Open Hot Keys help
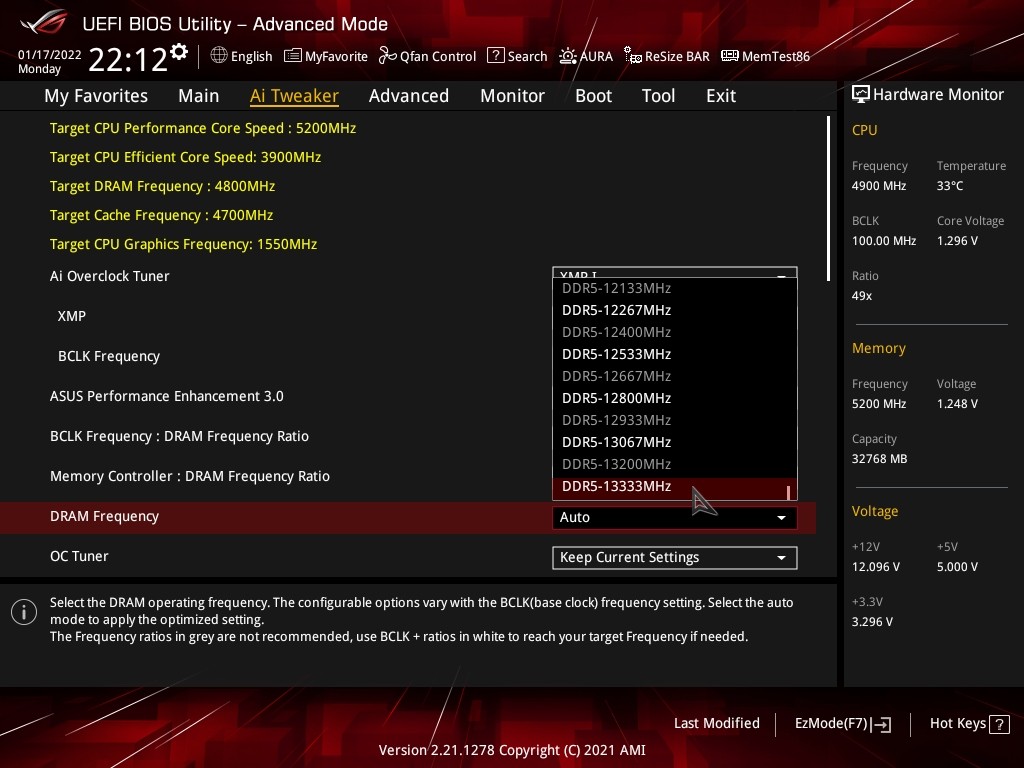The image size is (1024, 768). [x=969, y=723]
